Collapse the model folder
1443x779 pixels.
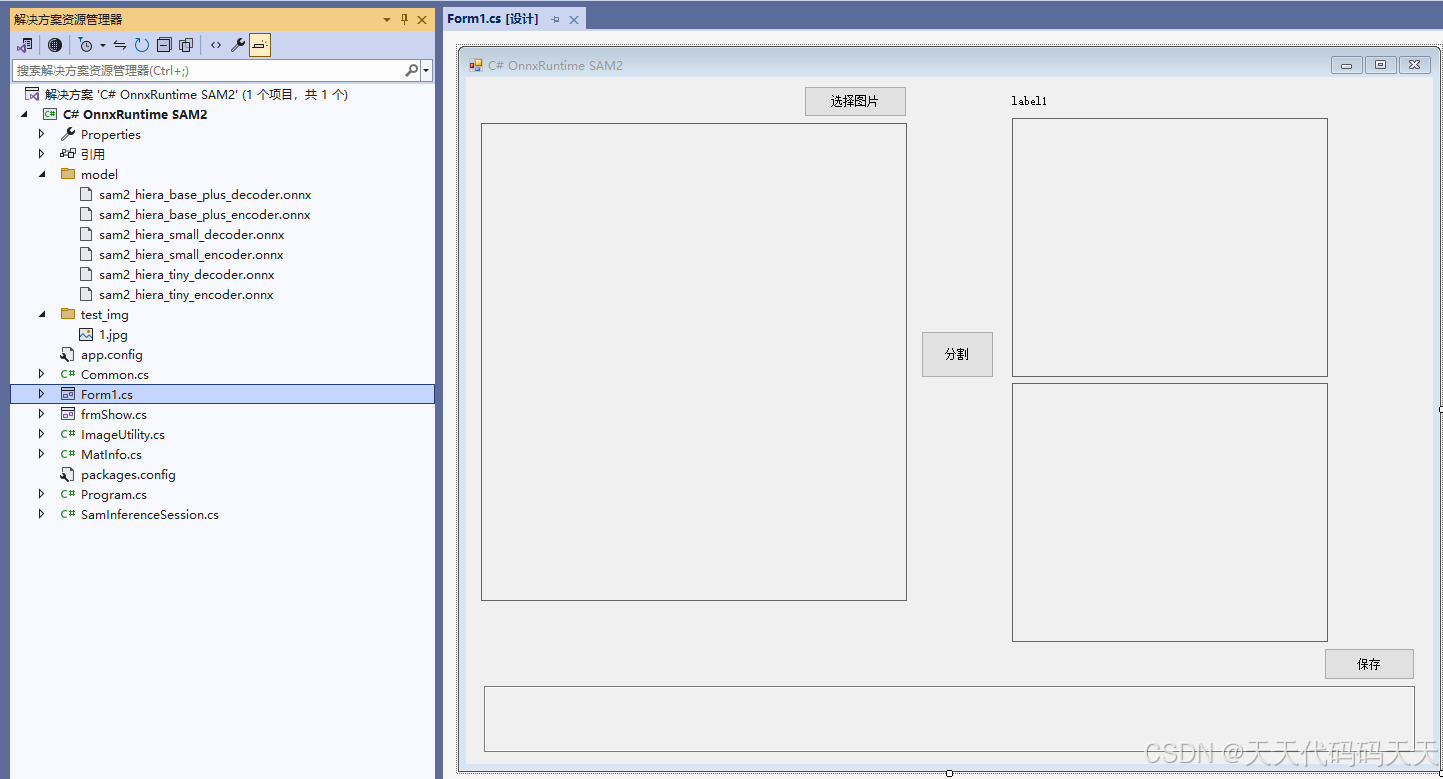42,175
